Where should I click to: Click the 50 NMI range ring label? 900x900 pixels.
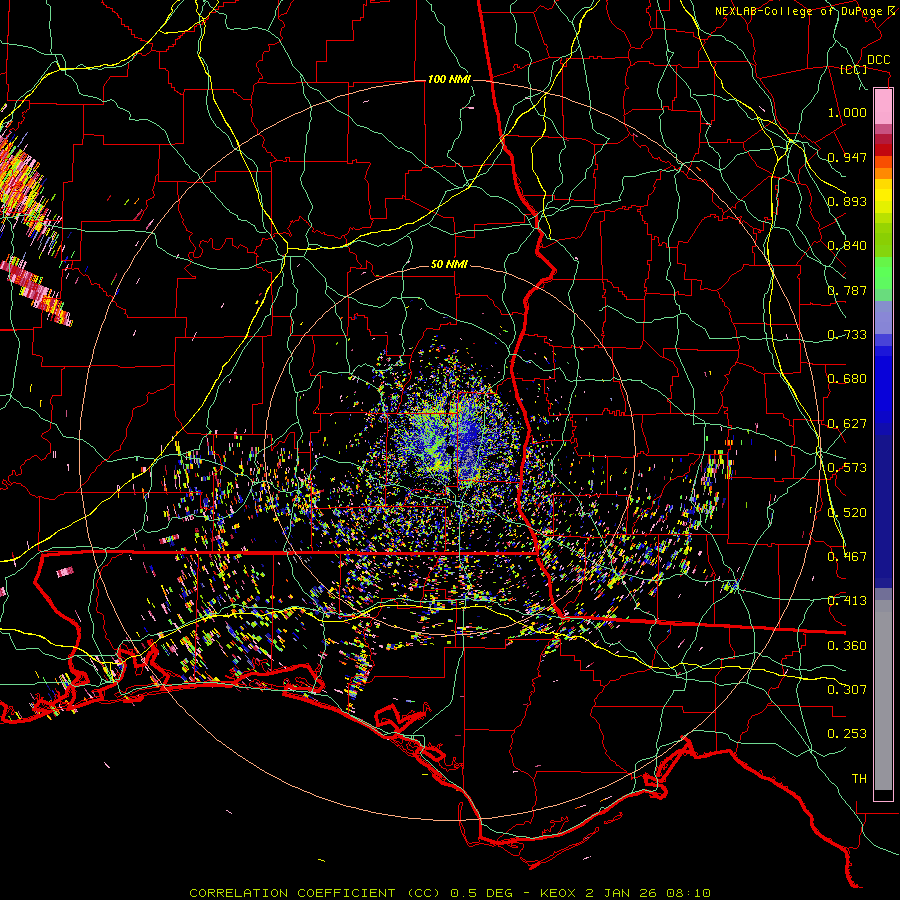[x=449, y=265]
